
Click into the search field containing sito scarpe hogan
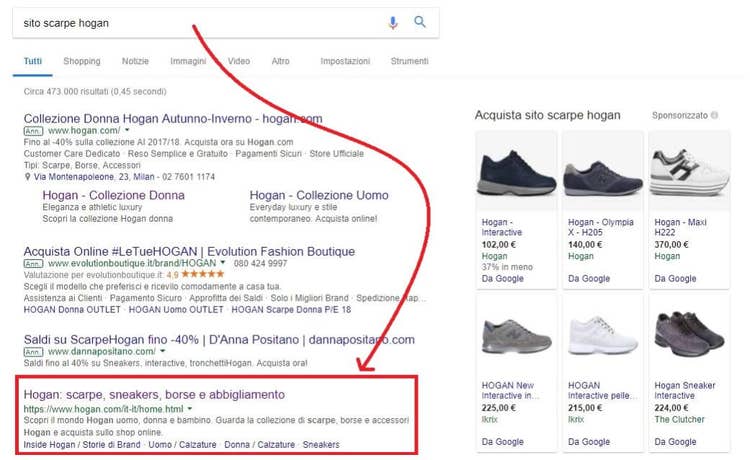pyautogui.click(x=201, y=23)
